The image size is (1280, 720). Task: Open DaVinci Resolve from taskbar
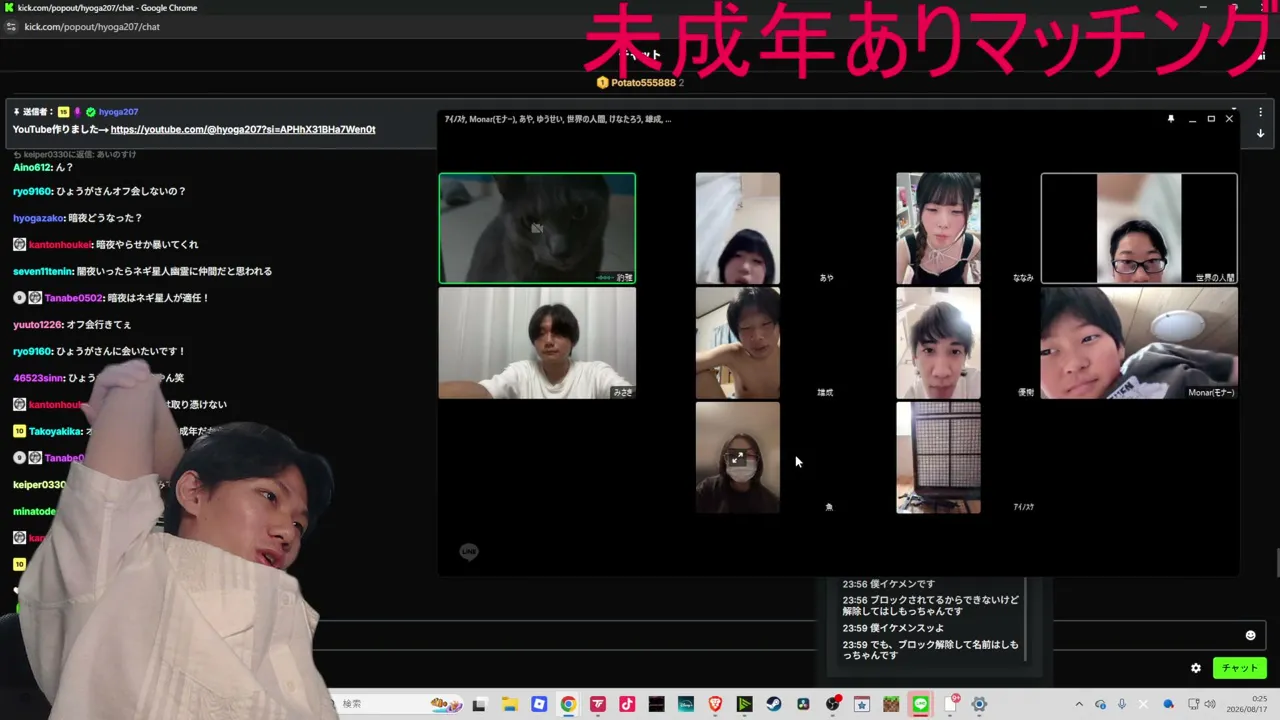point(803,704)
